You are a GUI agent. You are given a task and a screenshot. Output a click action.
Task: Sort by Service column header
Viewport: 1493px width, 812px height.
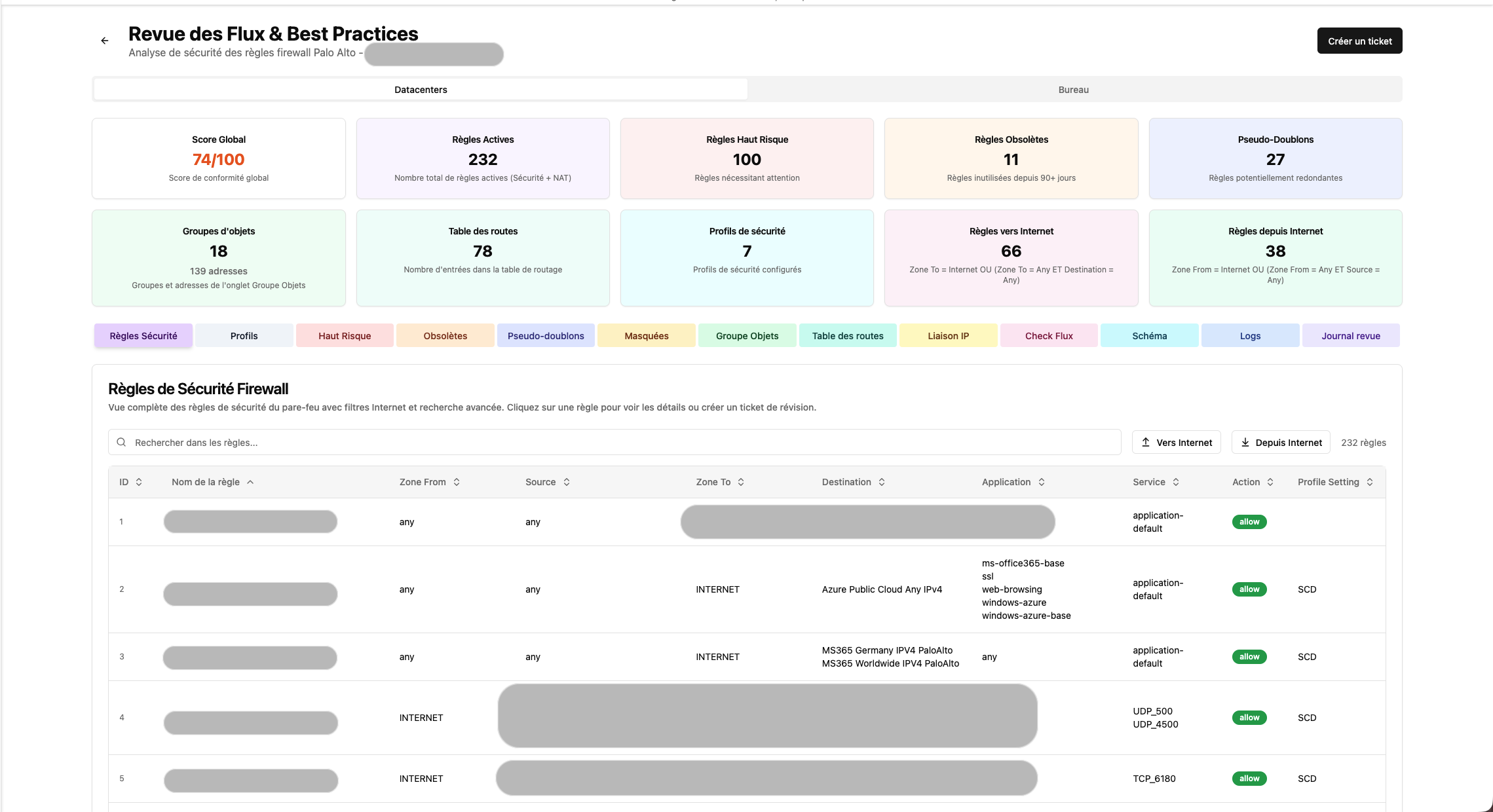pos(1149,482)
